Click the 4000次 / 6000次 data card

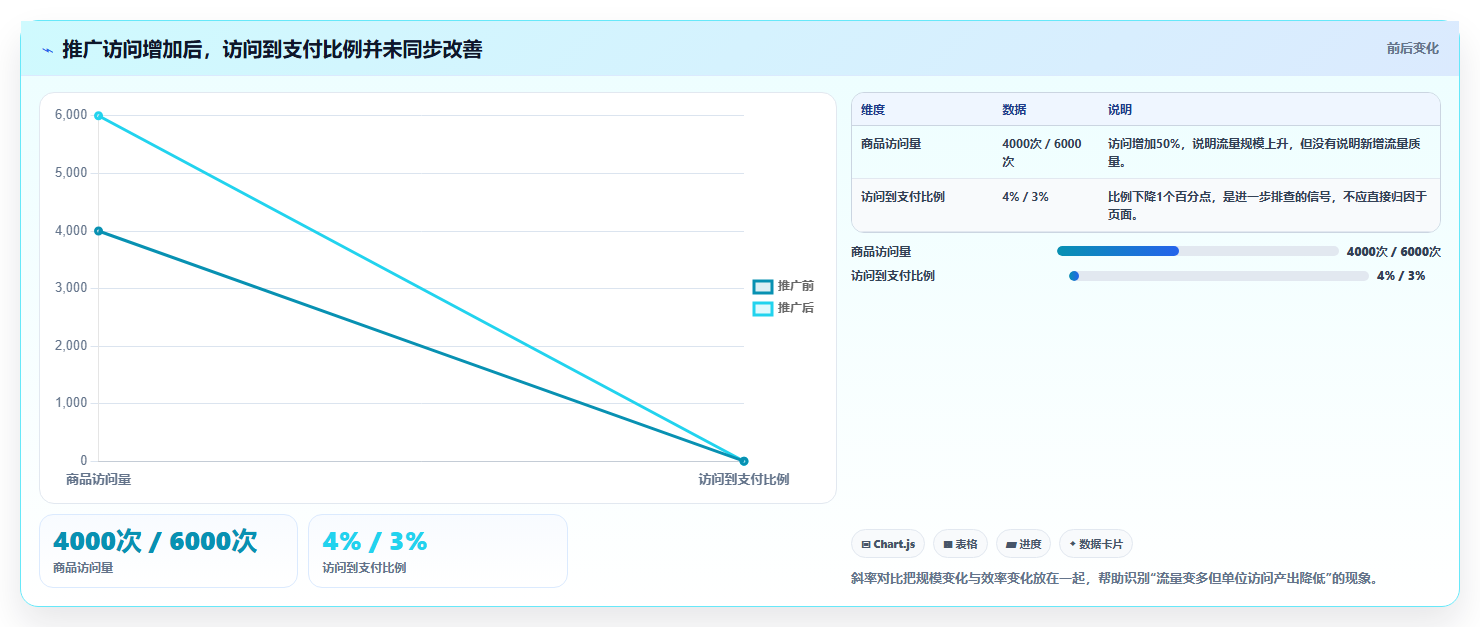168,551
